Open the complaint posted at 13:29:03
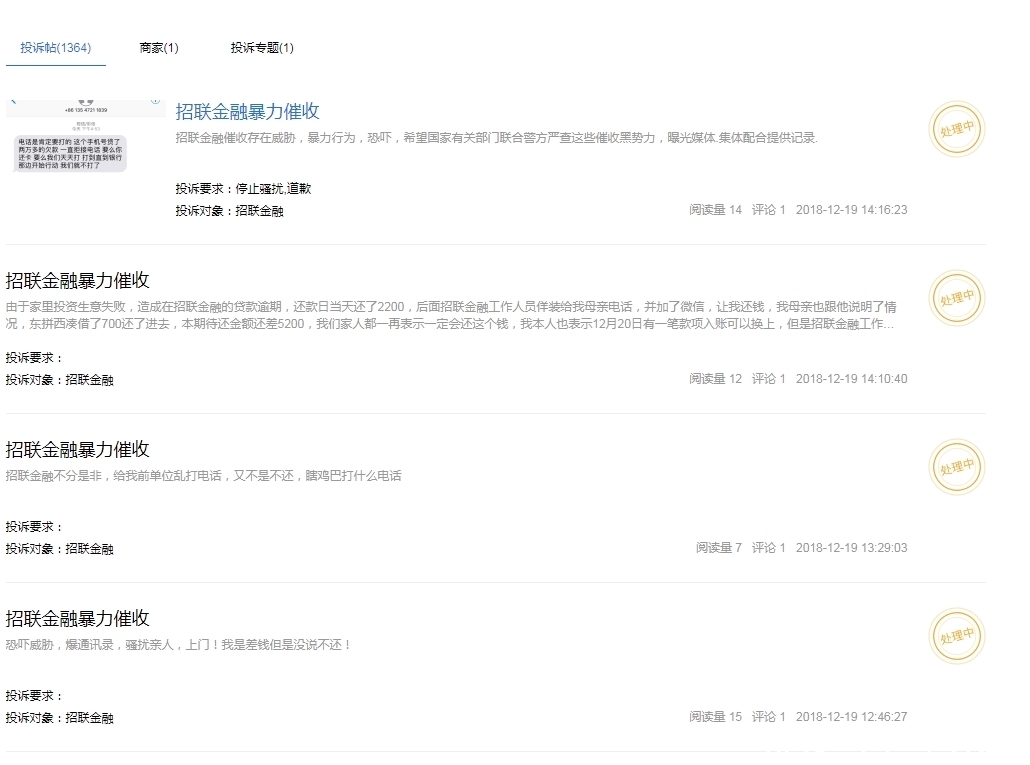1030x765 pixels. [77, 449]
